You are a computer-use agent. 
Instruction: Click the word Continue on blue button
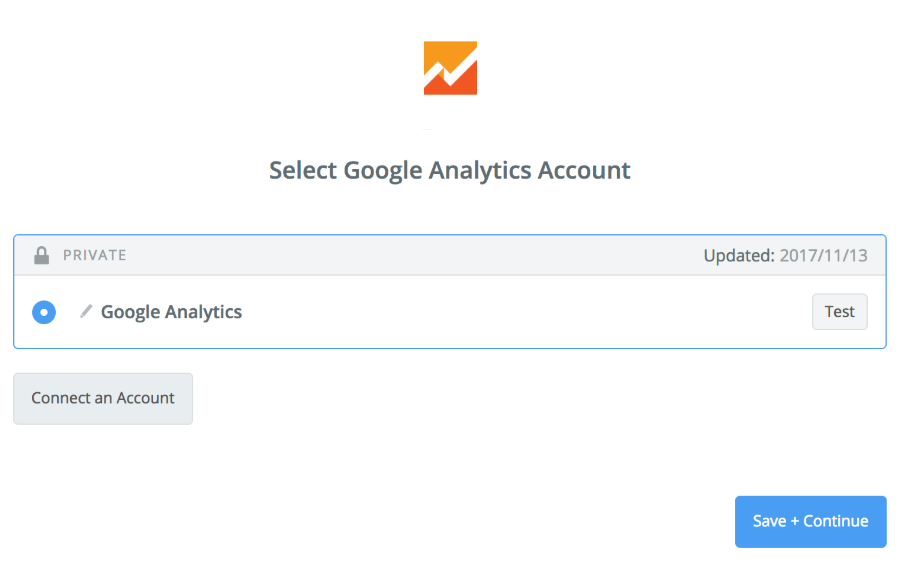coord(835,521)
